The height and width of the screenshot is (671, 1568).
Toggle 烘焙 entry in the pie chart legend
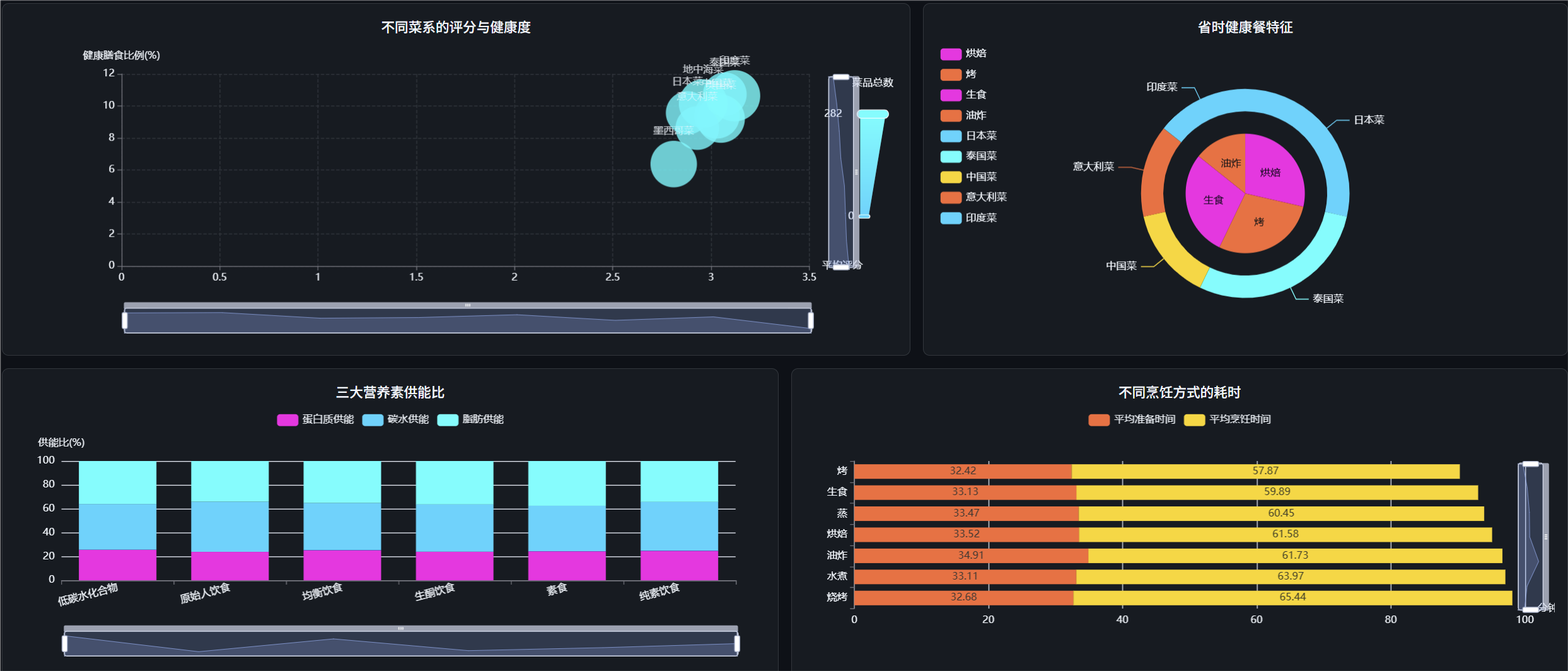[x=963, y=54]
